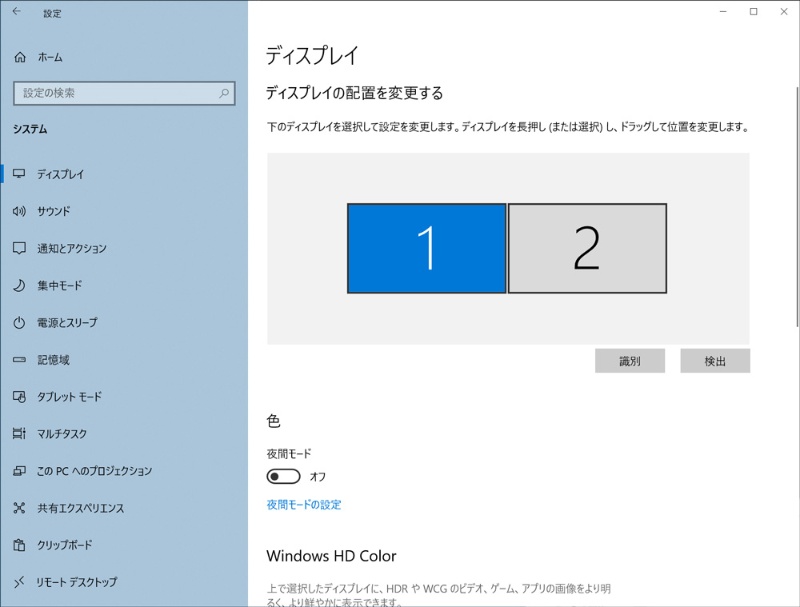Select display 2 in arrangement
800x607 pixels.
pos(587,248)
